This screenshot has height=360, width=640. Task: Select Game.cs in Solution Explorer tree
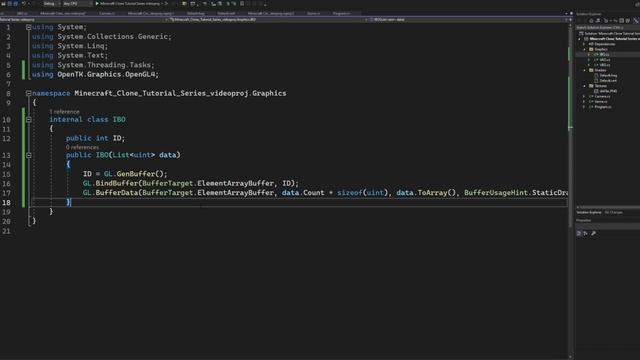[601, 102]
